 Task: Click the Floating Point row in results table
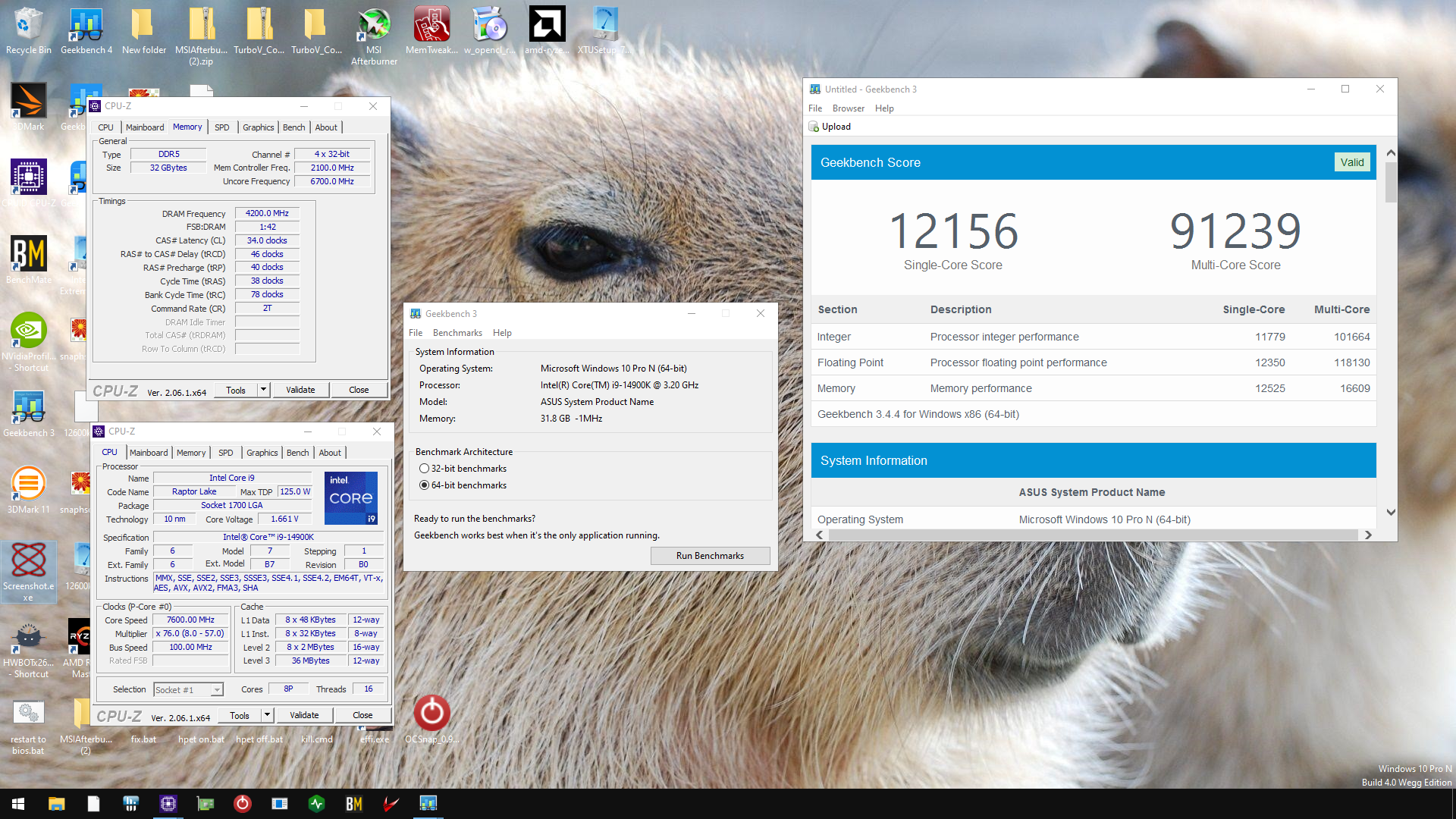pyautogui.click(x=1094, y=362)
